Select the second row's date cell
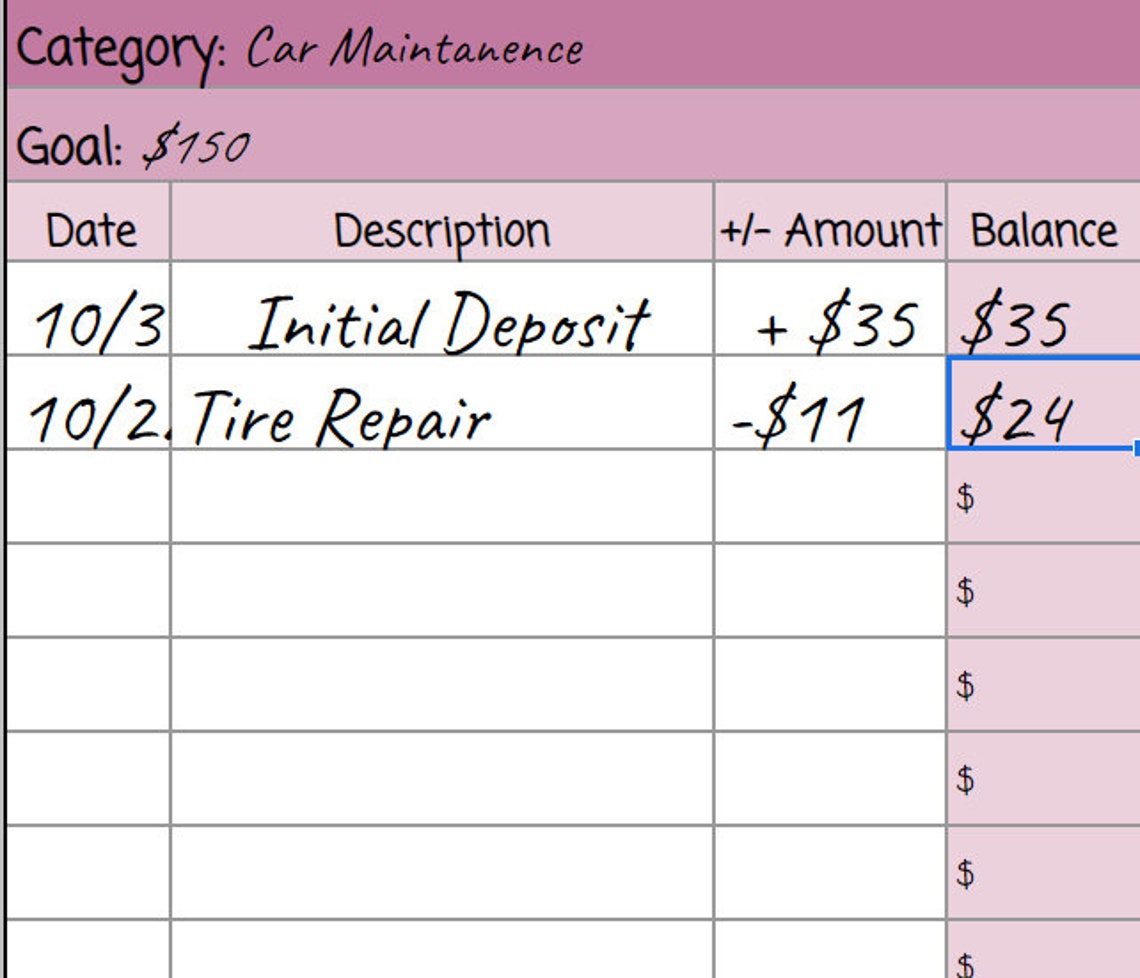1140x978 pixels. (x=89, y=402)
